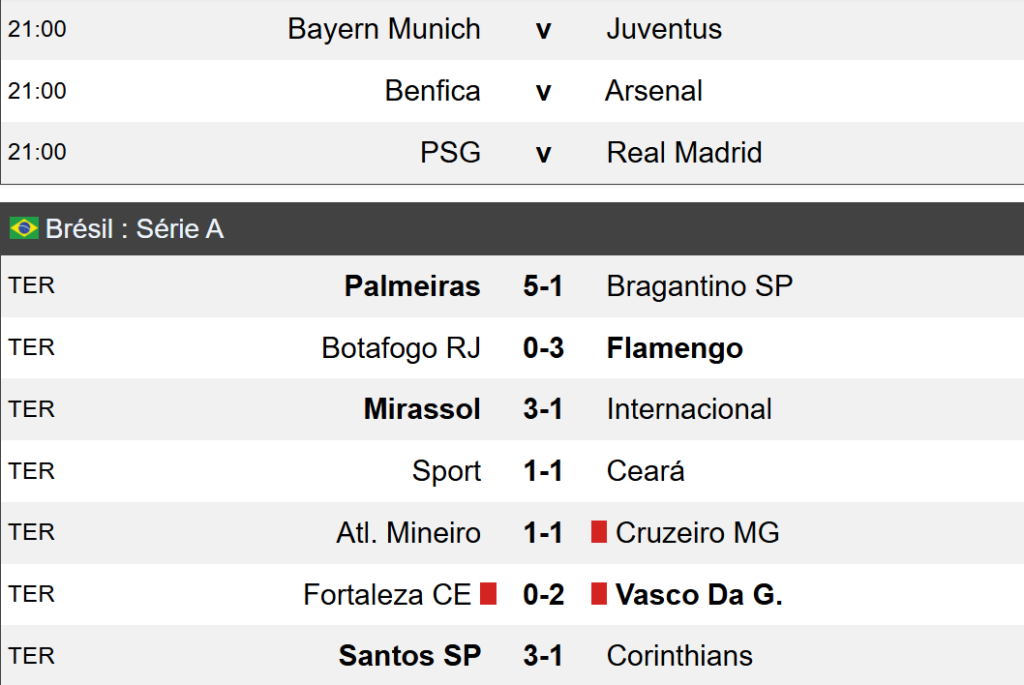Open the Benfica v Arsenal match
1024x685 pixels.
[543, 91]
